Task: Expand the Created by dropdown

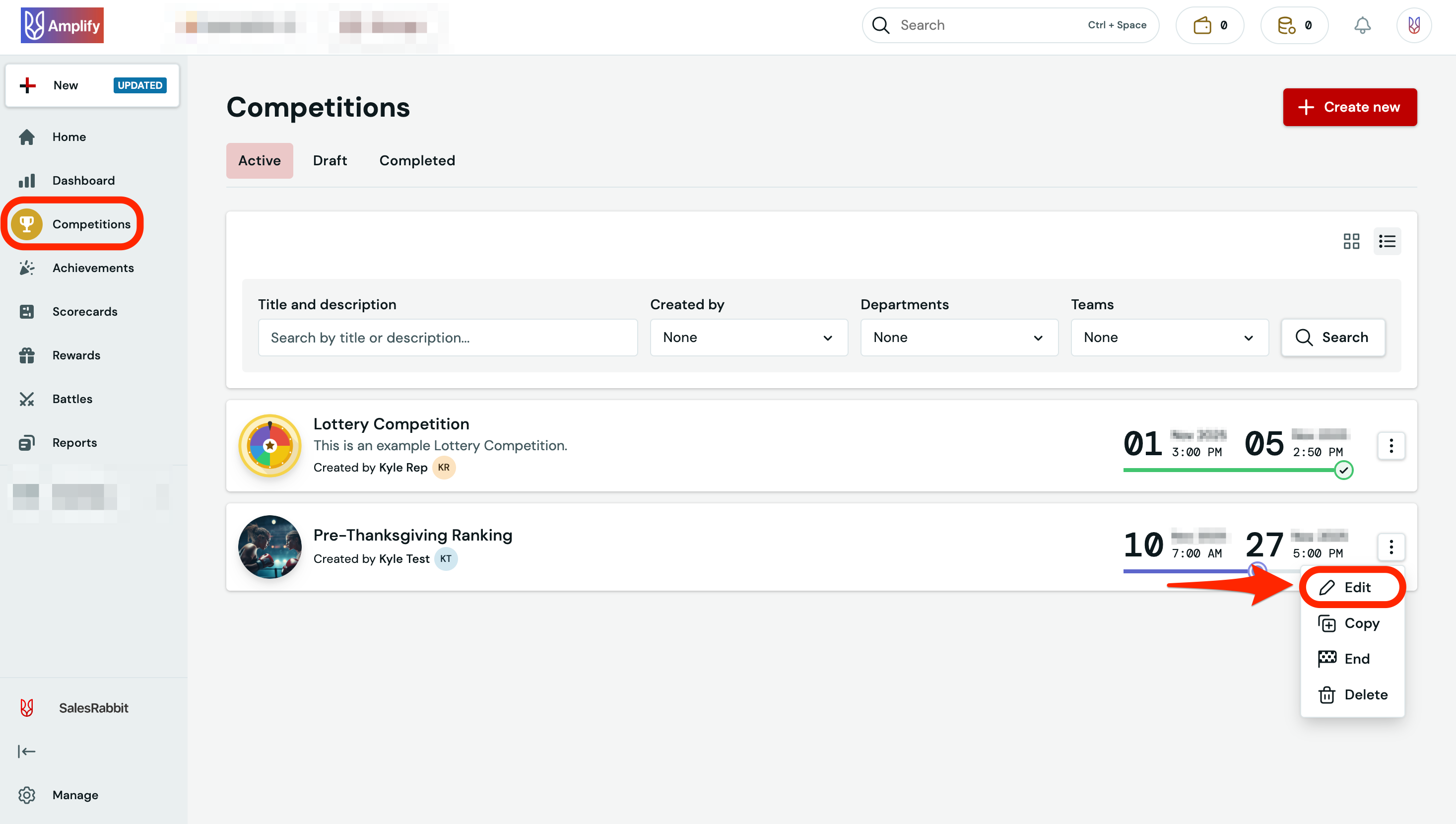Action: click(x=748, y=338)
